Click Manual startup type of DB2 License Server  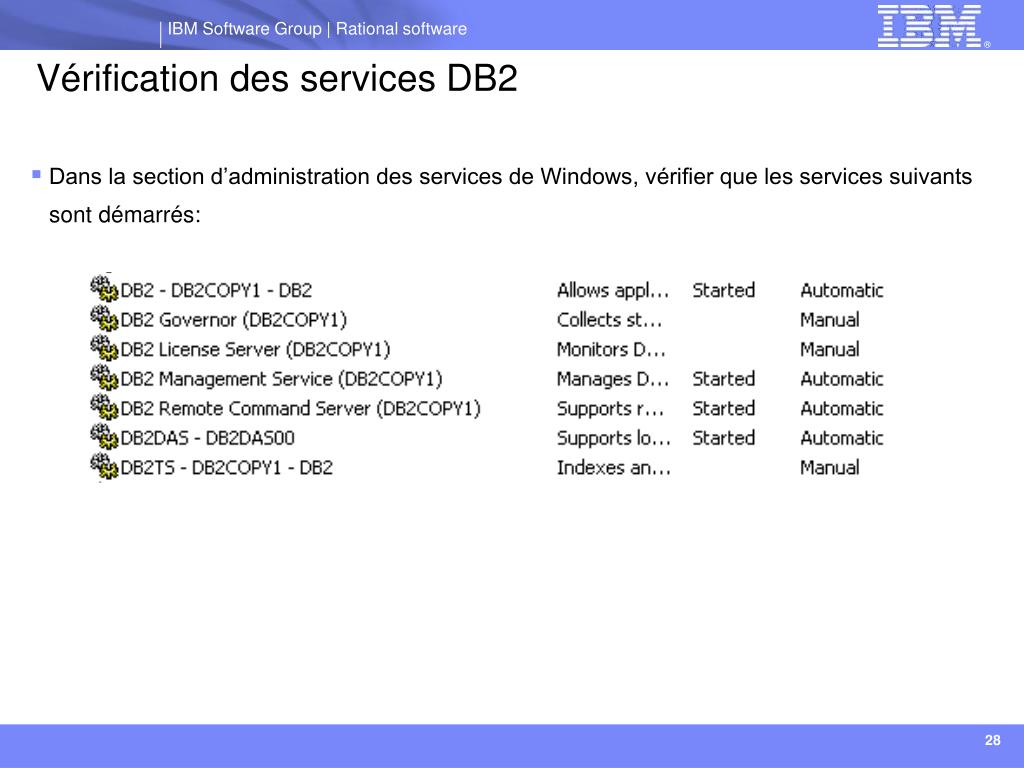tap(830, 349)
